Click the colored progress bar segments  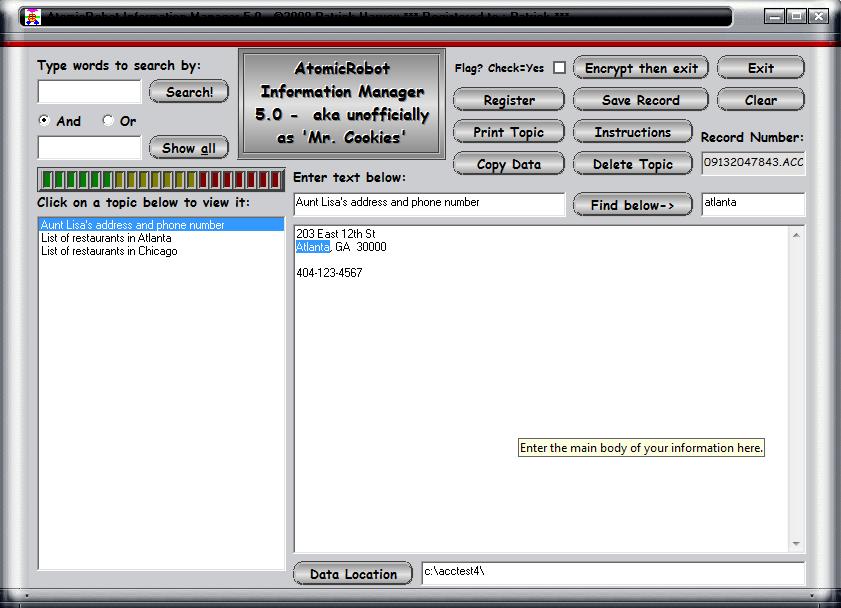pos(160,179)
